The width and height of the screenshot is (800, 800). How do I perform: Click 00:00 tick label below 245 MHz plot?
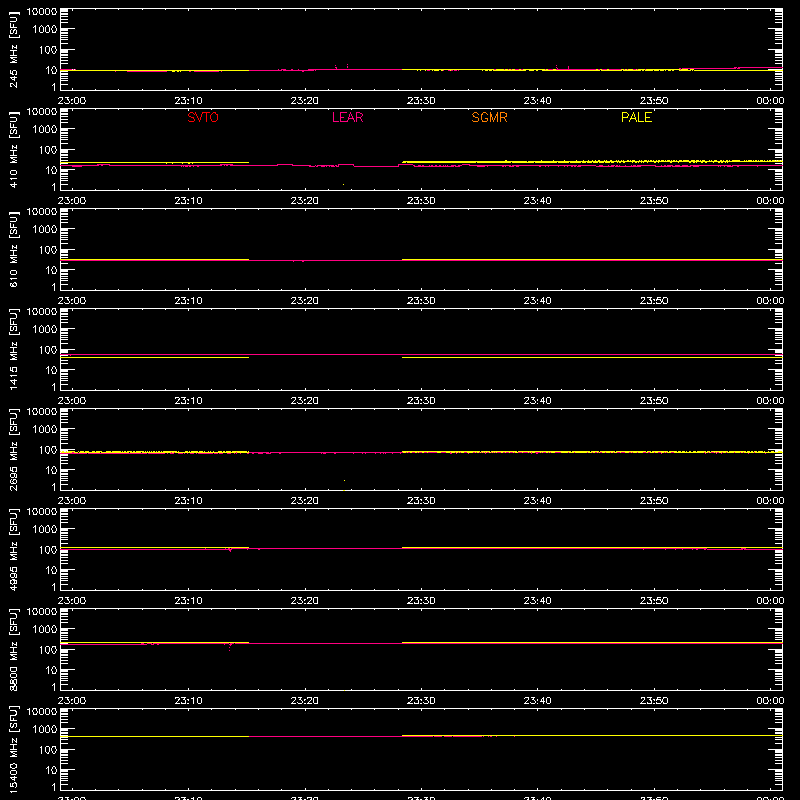click(x=770, y=101)
